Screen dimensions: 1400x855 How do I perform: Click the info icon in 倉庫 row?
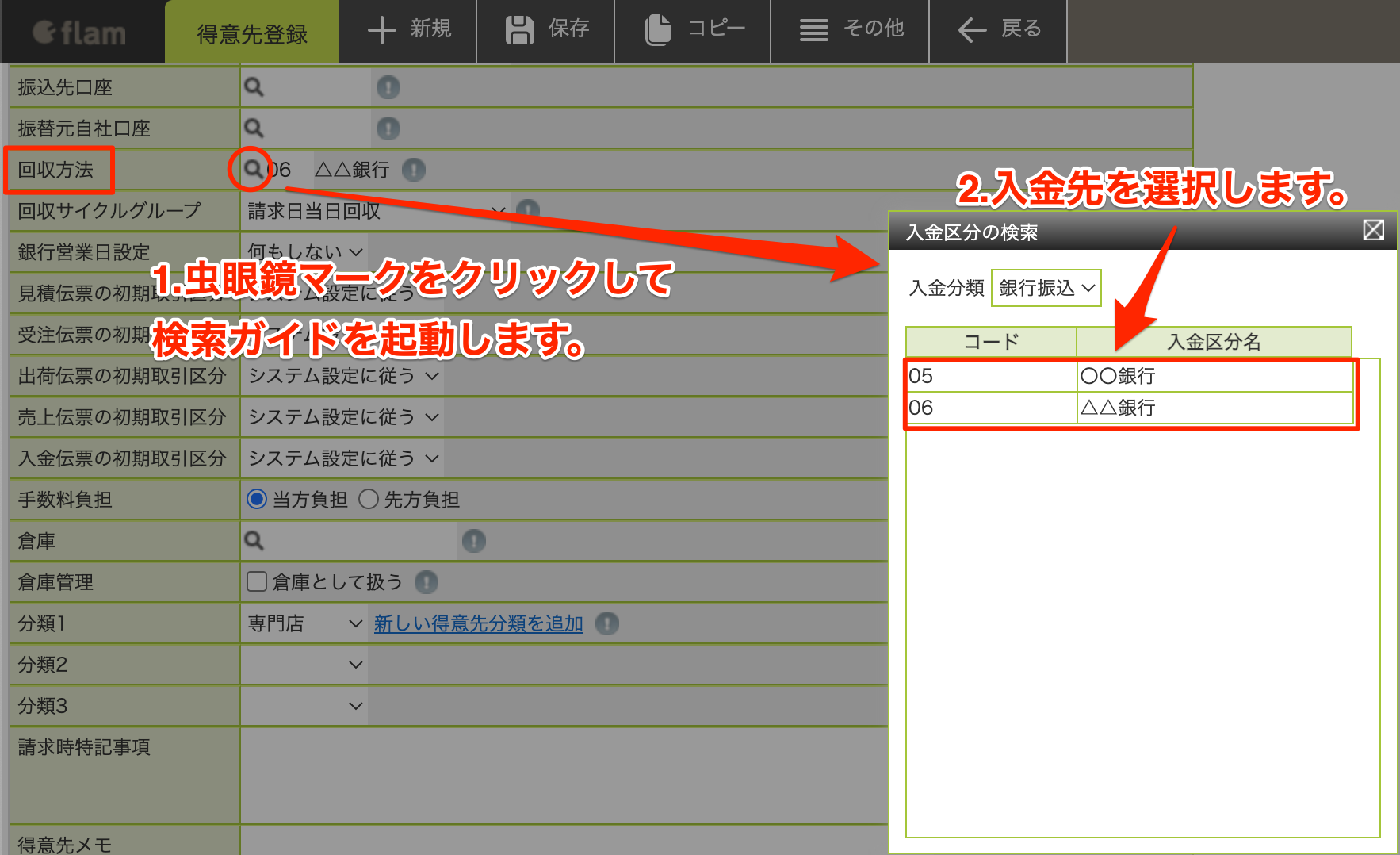[x=474, y=541]
